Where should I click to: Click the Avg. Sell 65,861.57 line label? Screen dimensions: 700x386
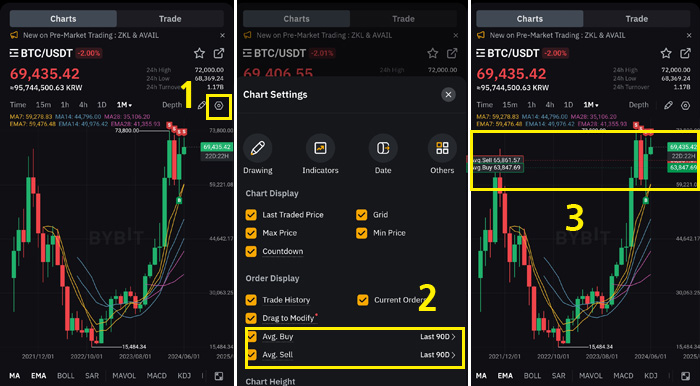[x=496, y=160]
